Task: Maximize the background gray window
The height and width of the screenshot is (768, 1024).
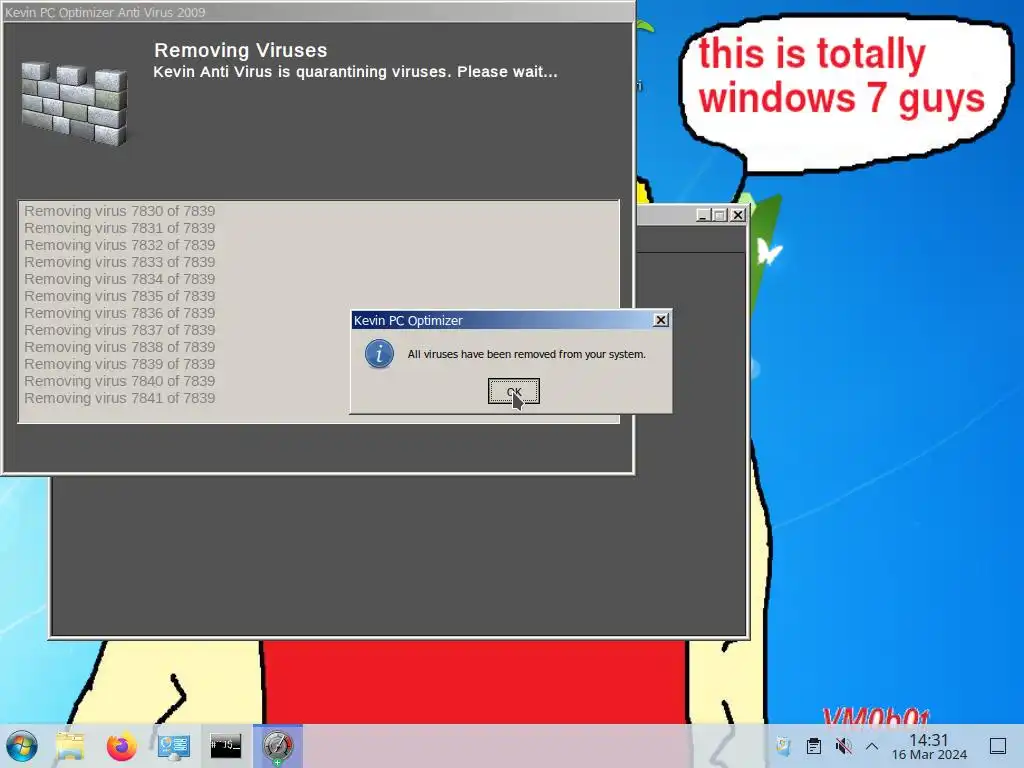Action: tap(720, 215)
